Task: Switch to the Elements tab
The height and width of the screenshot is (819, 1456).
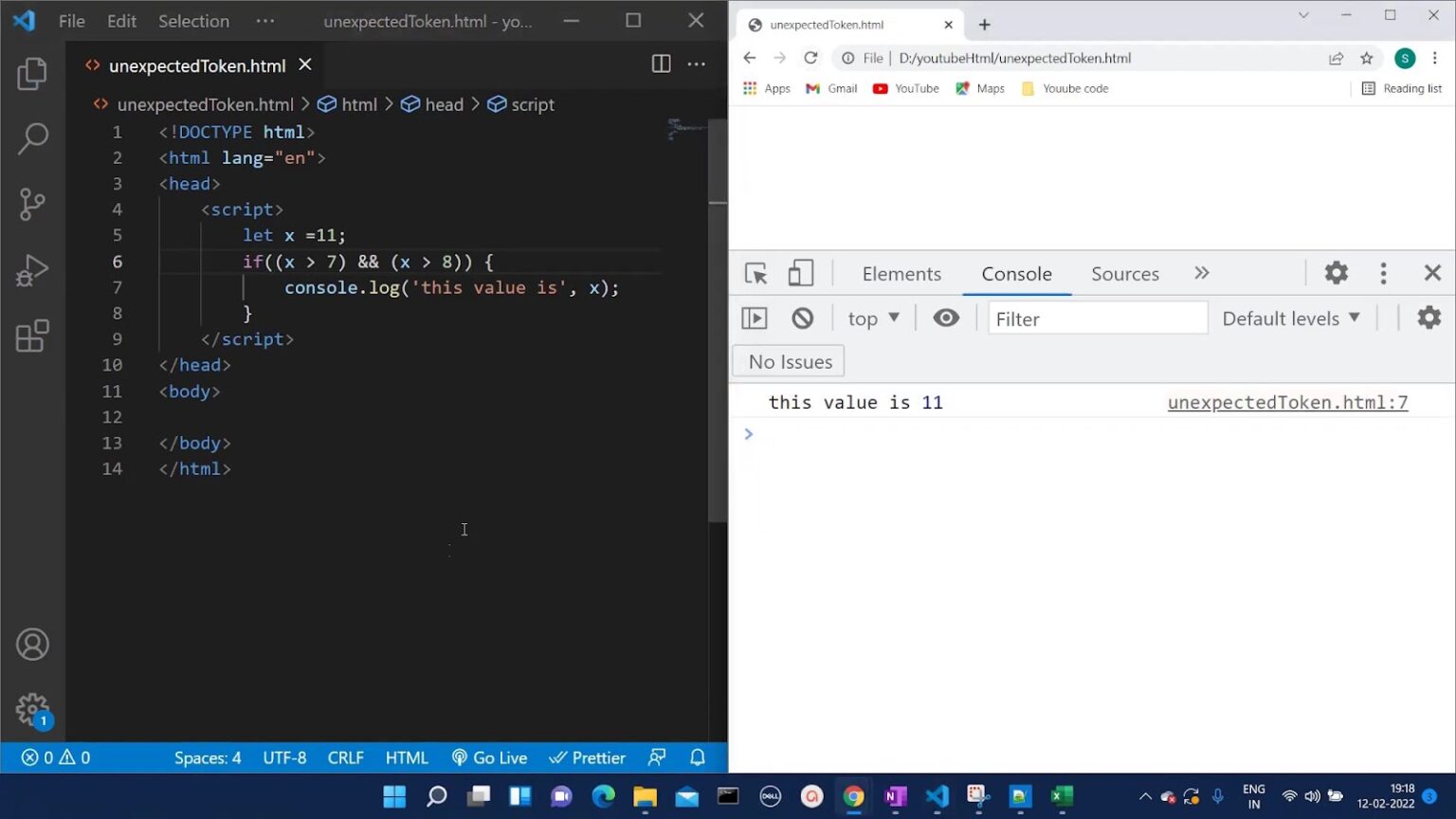Action: (901, 274)
